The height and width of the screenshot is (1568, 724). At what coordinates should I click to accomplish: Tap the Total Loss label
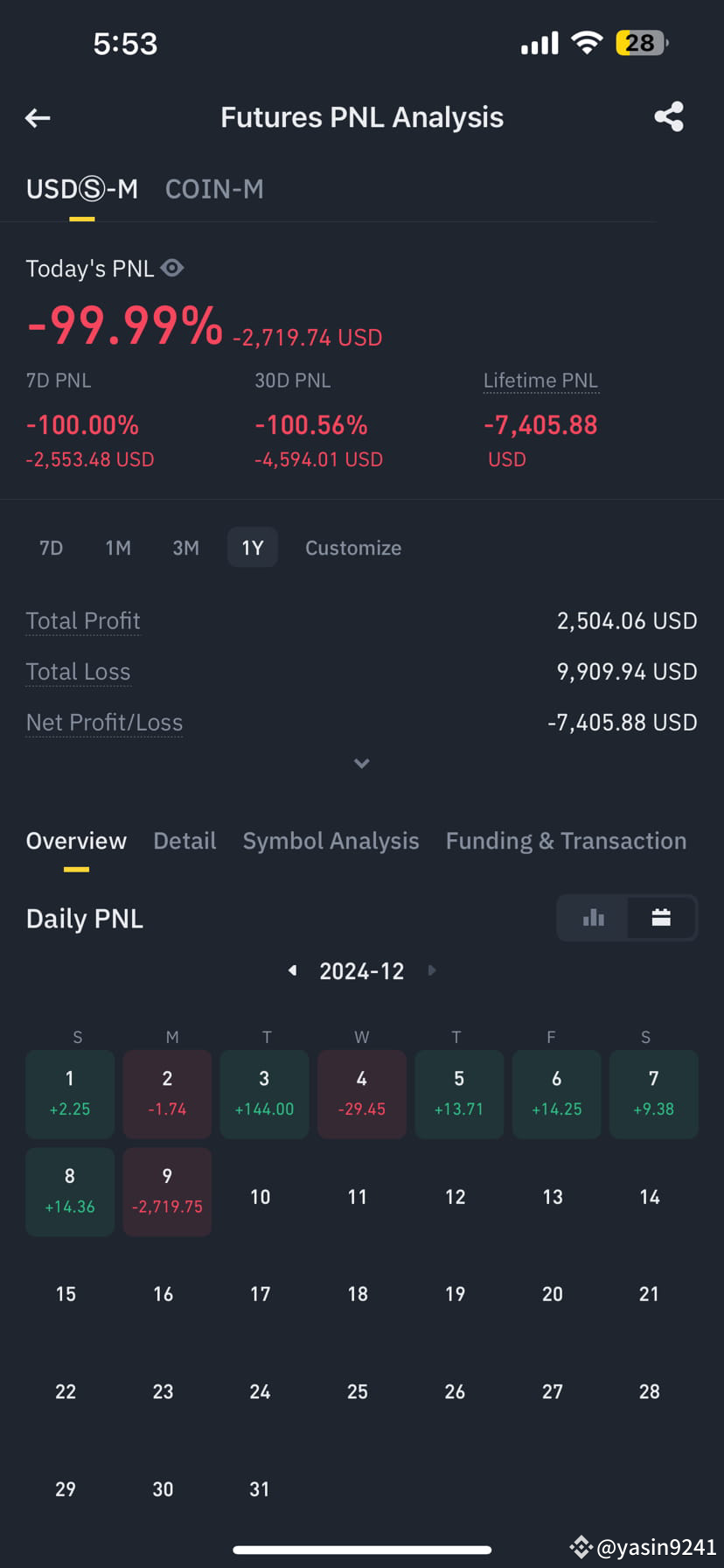pyautogui.click(x=78, y=672)
